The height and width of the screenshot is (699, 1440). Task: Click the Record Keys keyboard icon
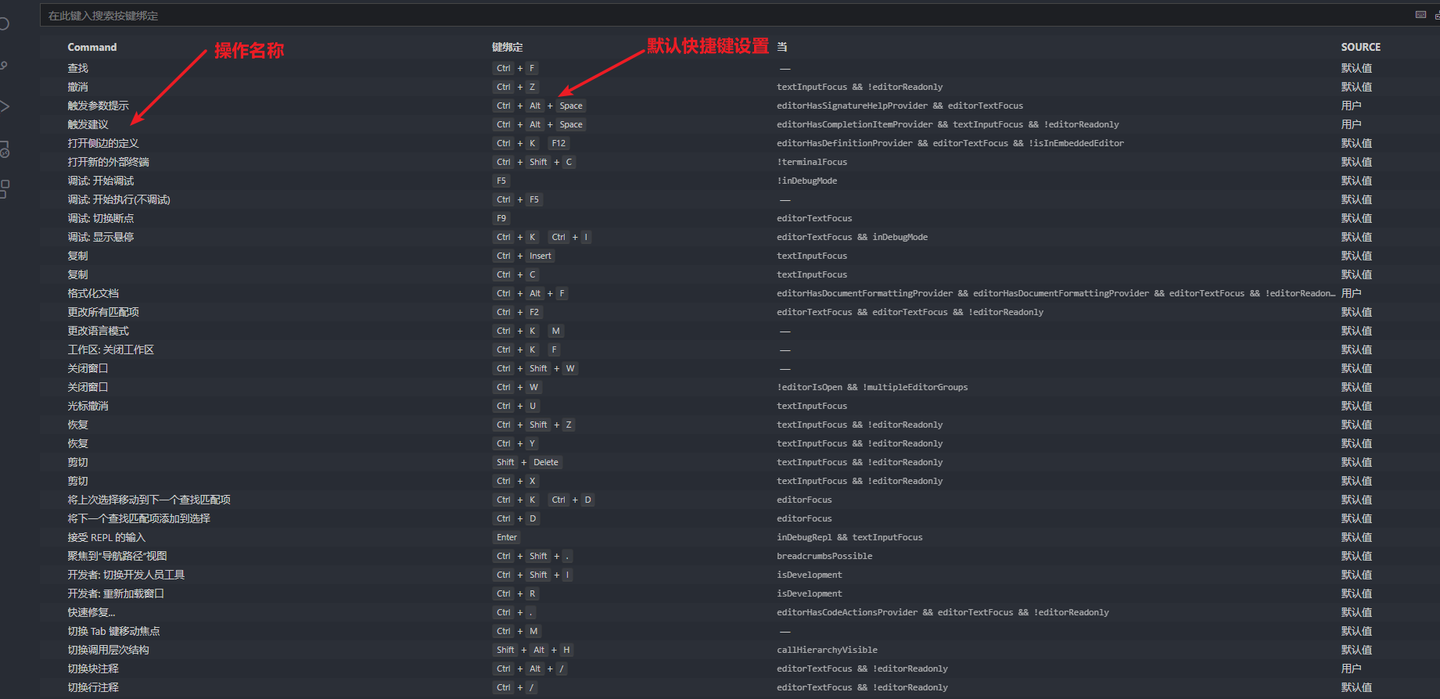click(x=1420, y=14)
